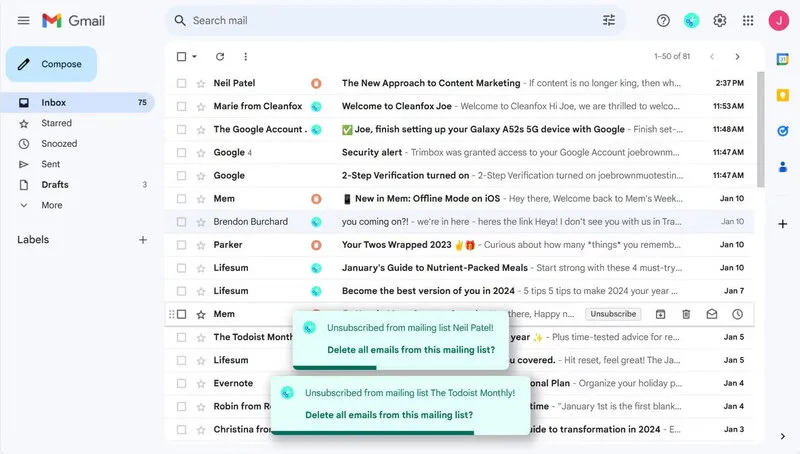Click the Neil Patel toast progress bar

click(335, 367)
